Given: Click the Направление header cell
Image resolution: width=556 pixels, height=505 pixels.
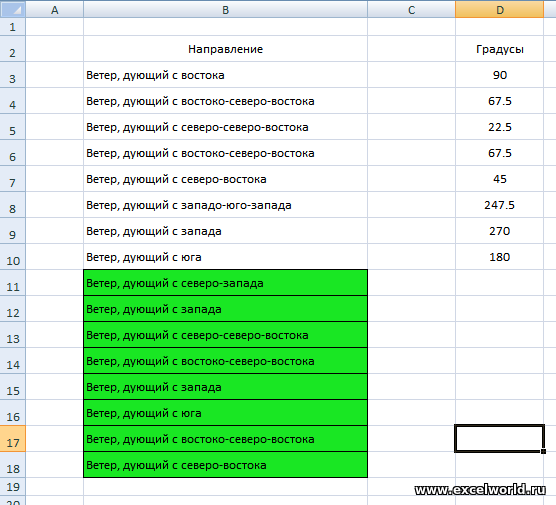Looking at the screenshot, I should pos(226,49).
